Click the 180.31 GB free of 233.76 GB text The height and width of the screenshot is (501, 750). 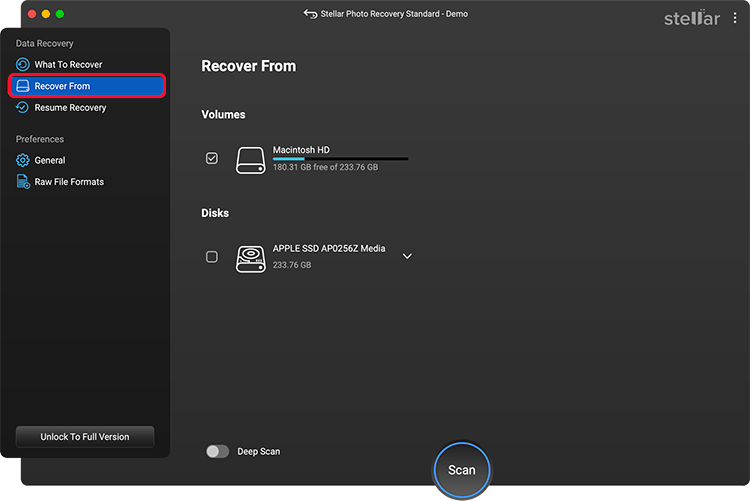pos(325,167)
